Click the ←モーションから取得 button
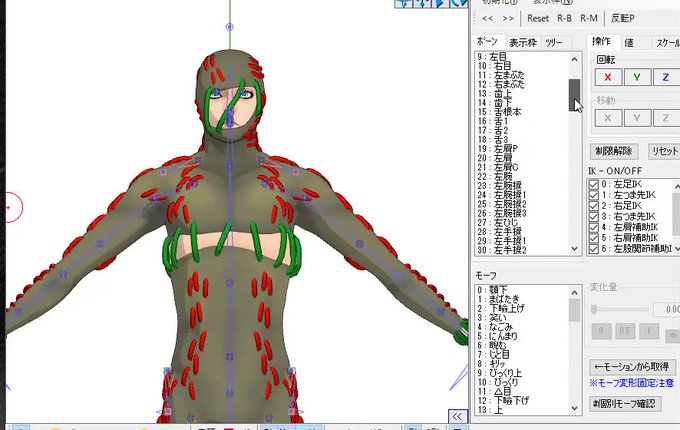This screenshot has width=680, height=430. [x=631, y=367]
